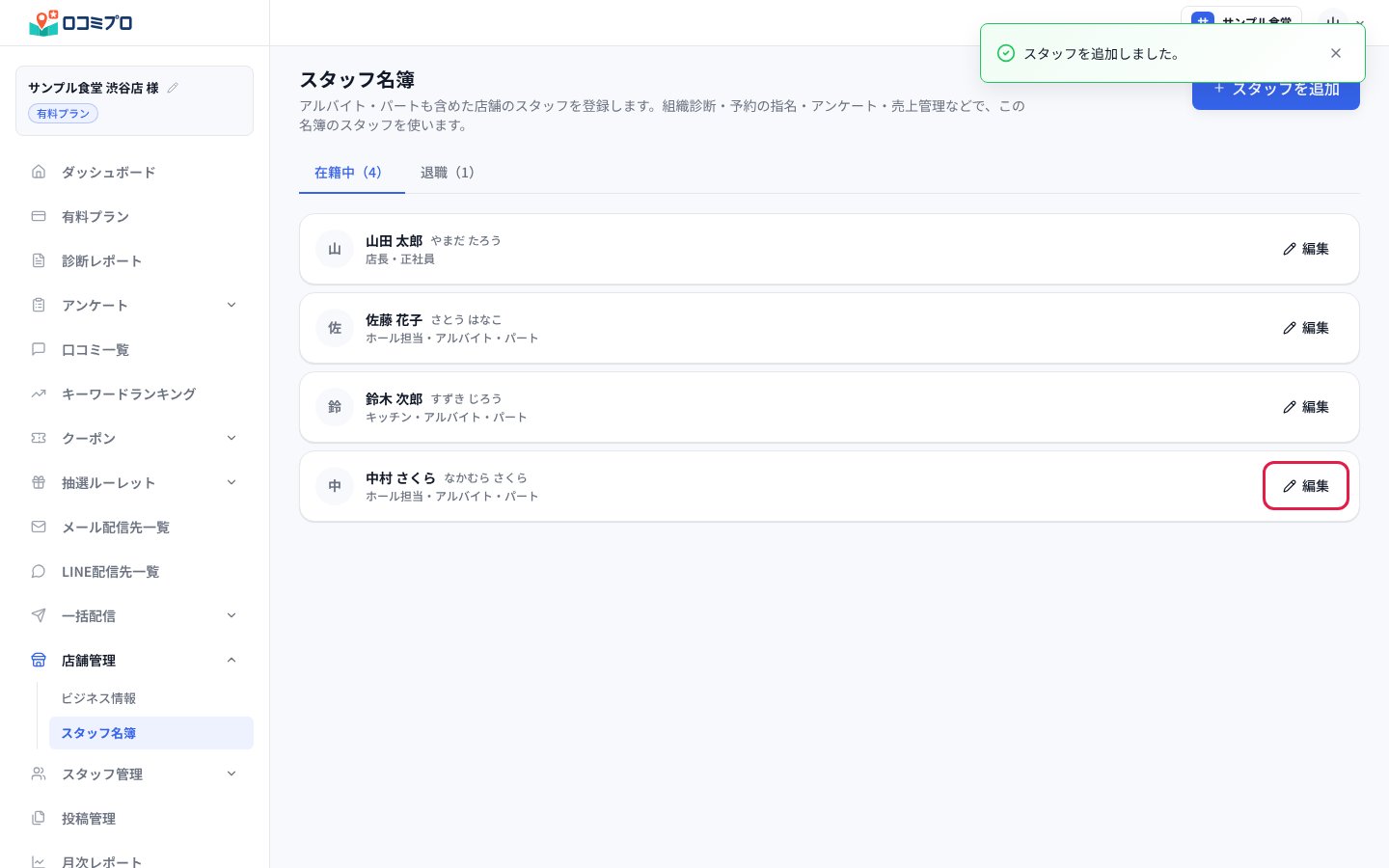Open LINE配信先一覧 menu item
This screenshot has height=868, width=1389.
pyautogui.click(x=135, y=571)
